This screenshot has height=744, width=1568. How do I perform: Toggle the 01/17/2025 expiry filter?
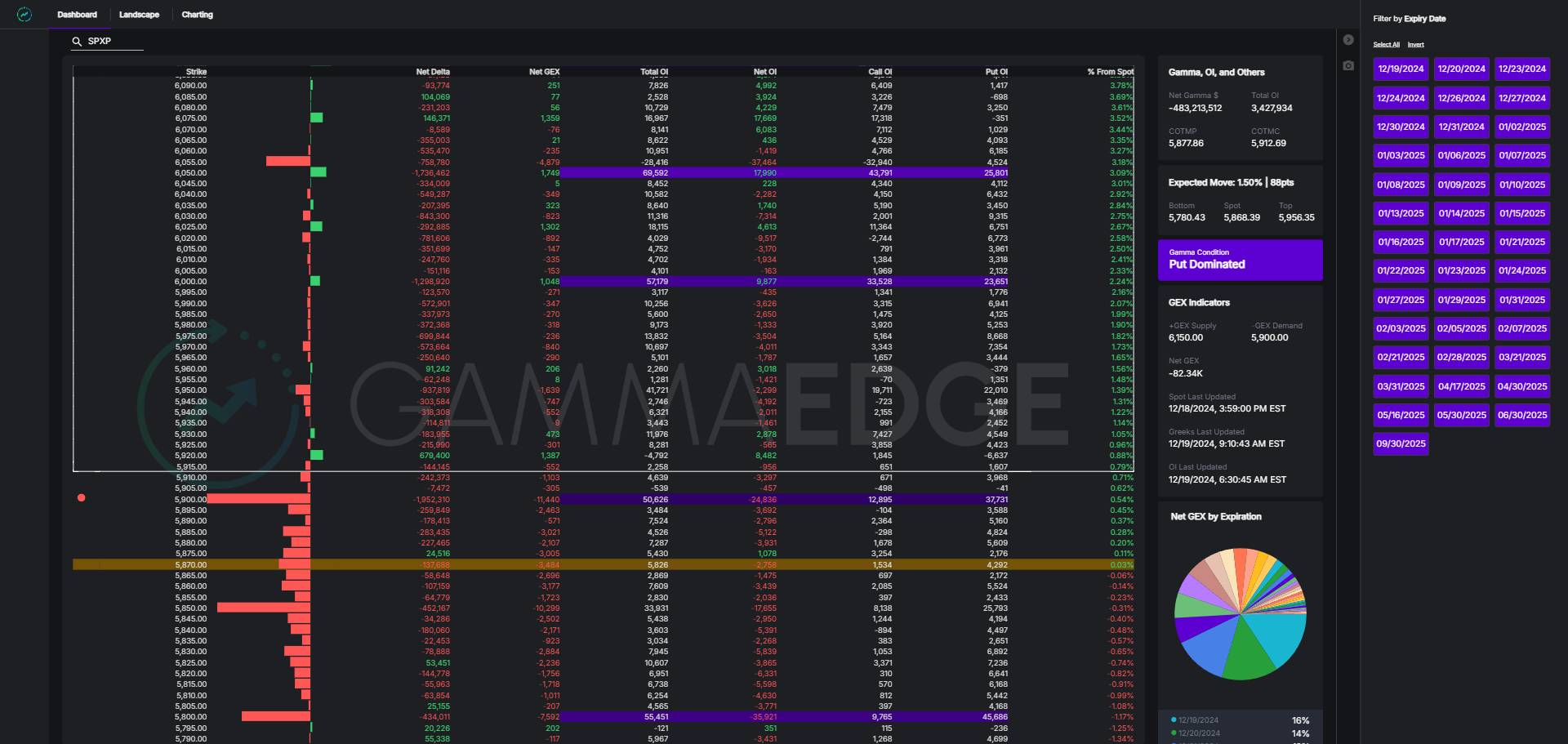1461,243
